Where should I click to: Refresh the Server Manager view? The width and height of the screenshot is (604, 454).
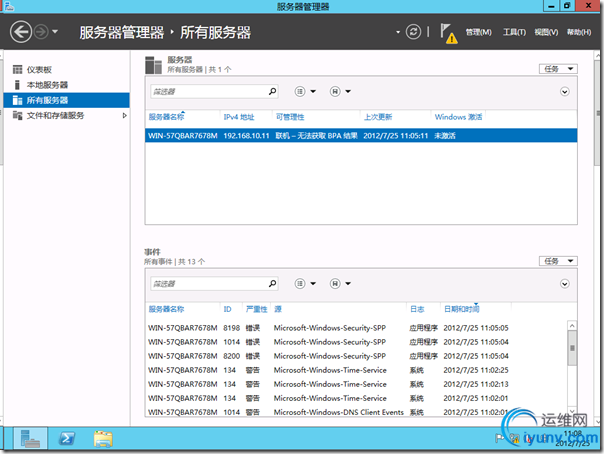pyautogui.click(x=413, y=32)
